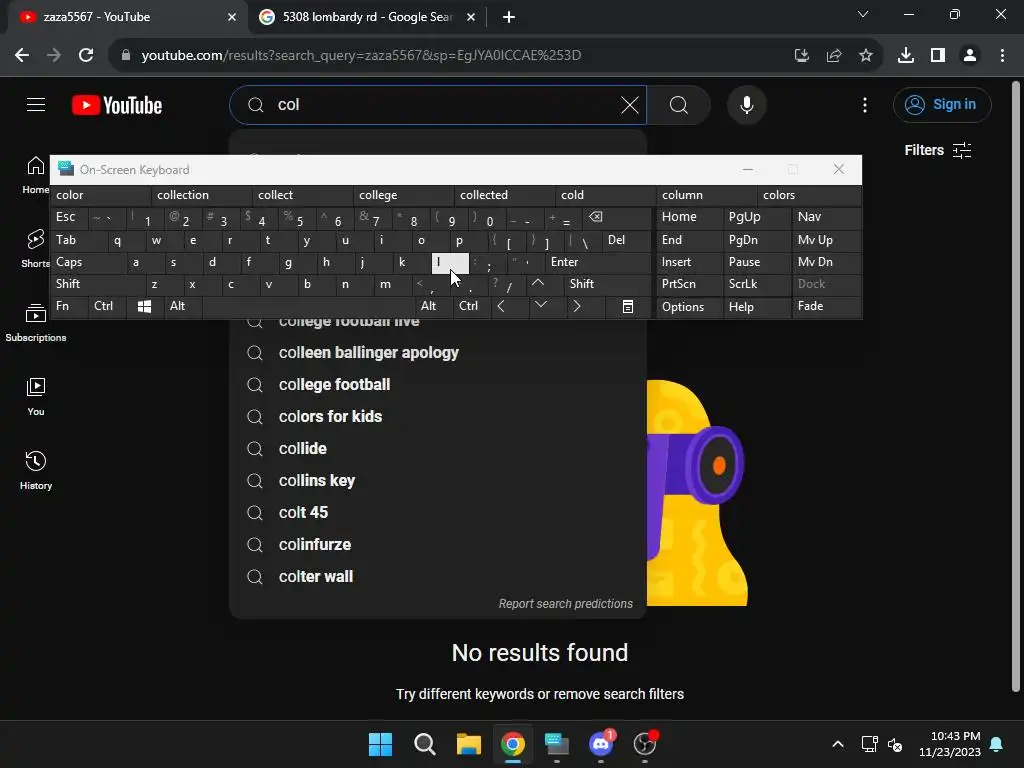Viewport: 1024px width, 768px height.
Task: Close the zaza5567 YouTube tab
Action: pos(232,17)
